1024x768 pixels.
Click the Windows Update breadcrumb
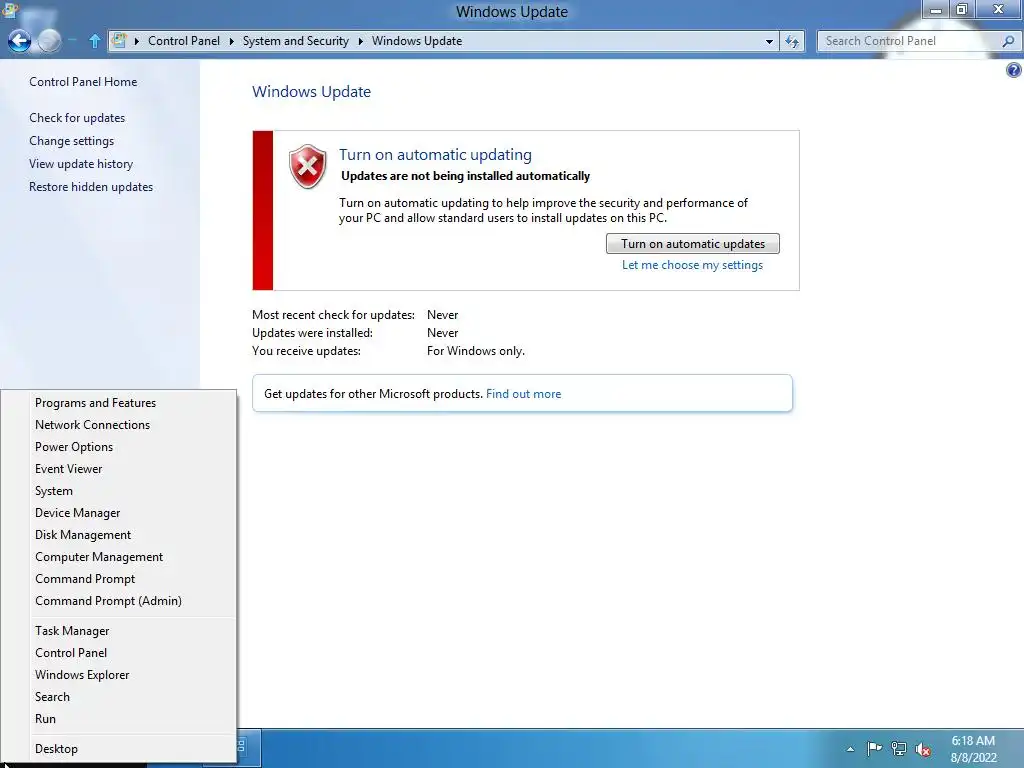pyautogui.click(x=417, y=41)
